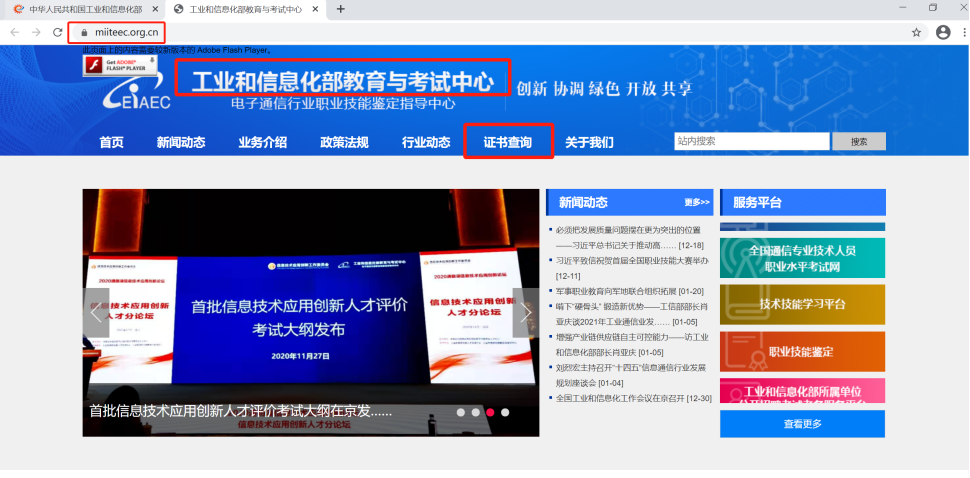Show the next carousel slide arrow

(x=526, y=312)
